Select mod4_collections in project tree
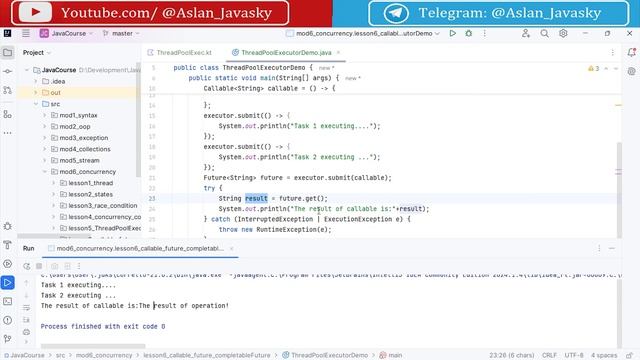640x360 pixels. point(85,149)
